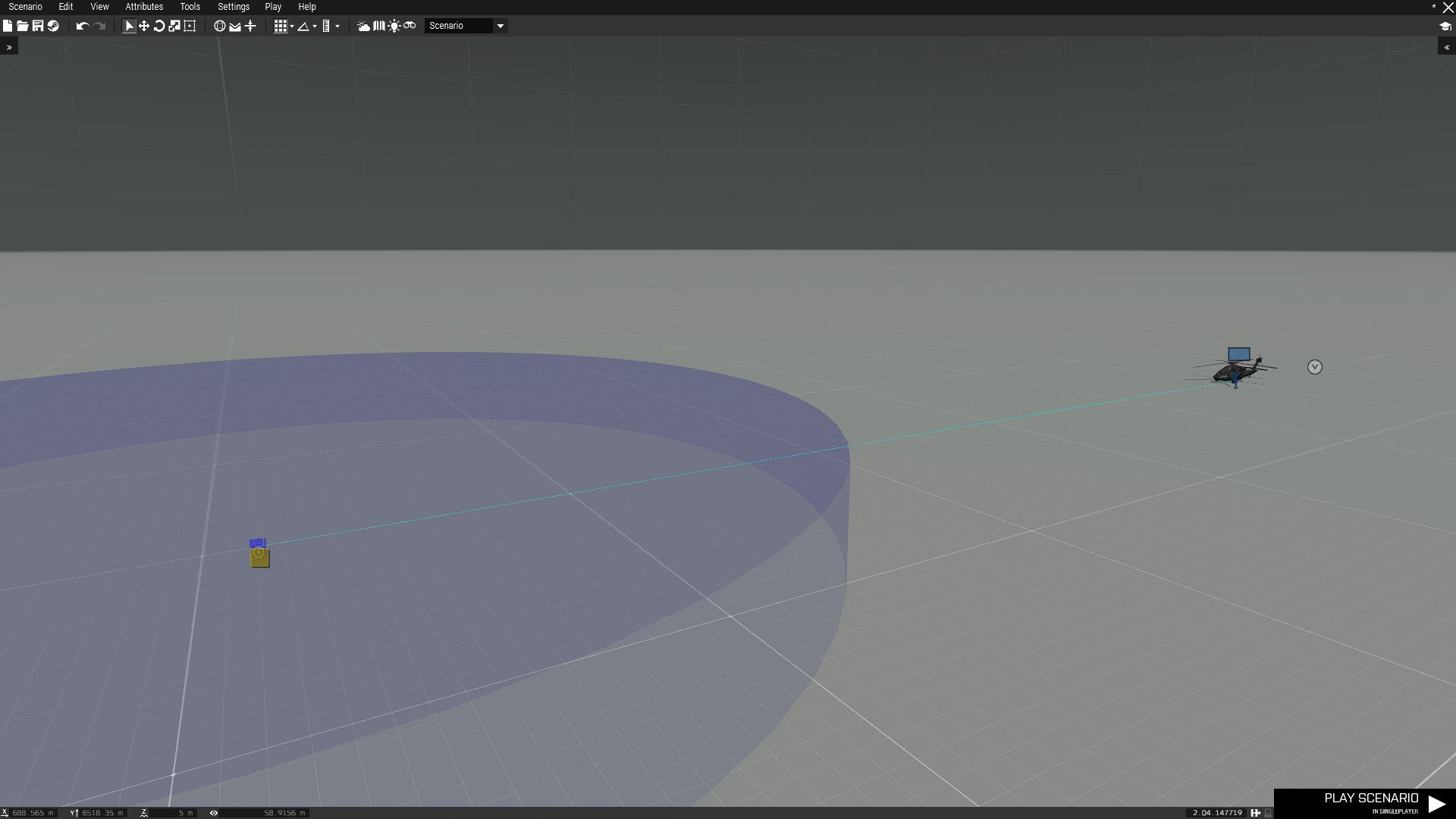
Task: Open translation grid size dropdown arrow
Action: click(x=292, y=26)
